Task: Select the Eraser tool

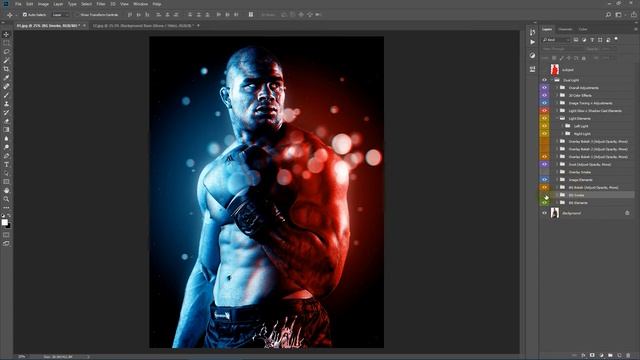Action: [6, 121]
